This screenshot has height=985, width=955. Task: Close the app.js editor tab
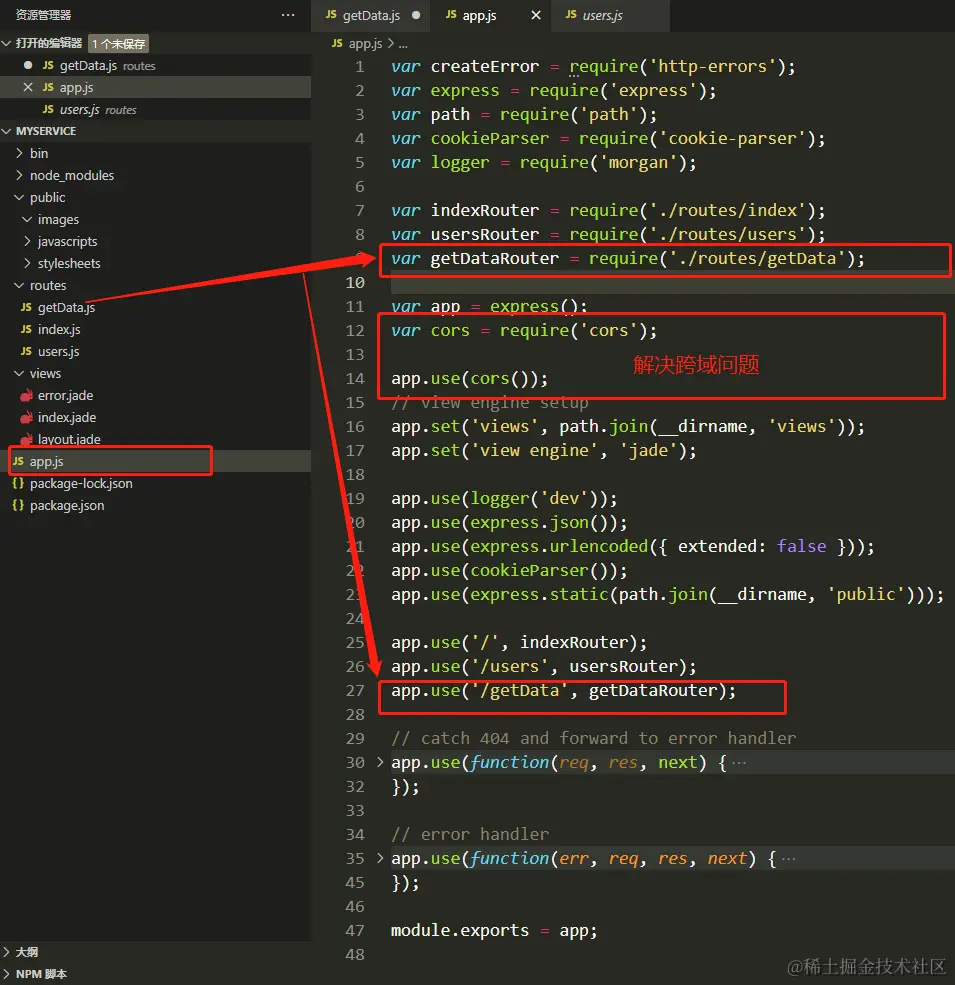(536, 15)
